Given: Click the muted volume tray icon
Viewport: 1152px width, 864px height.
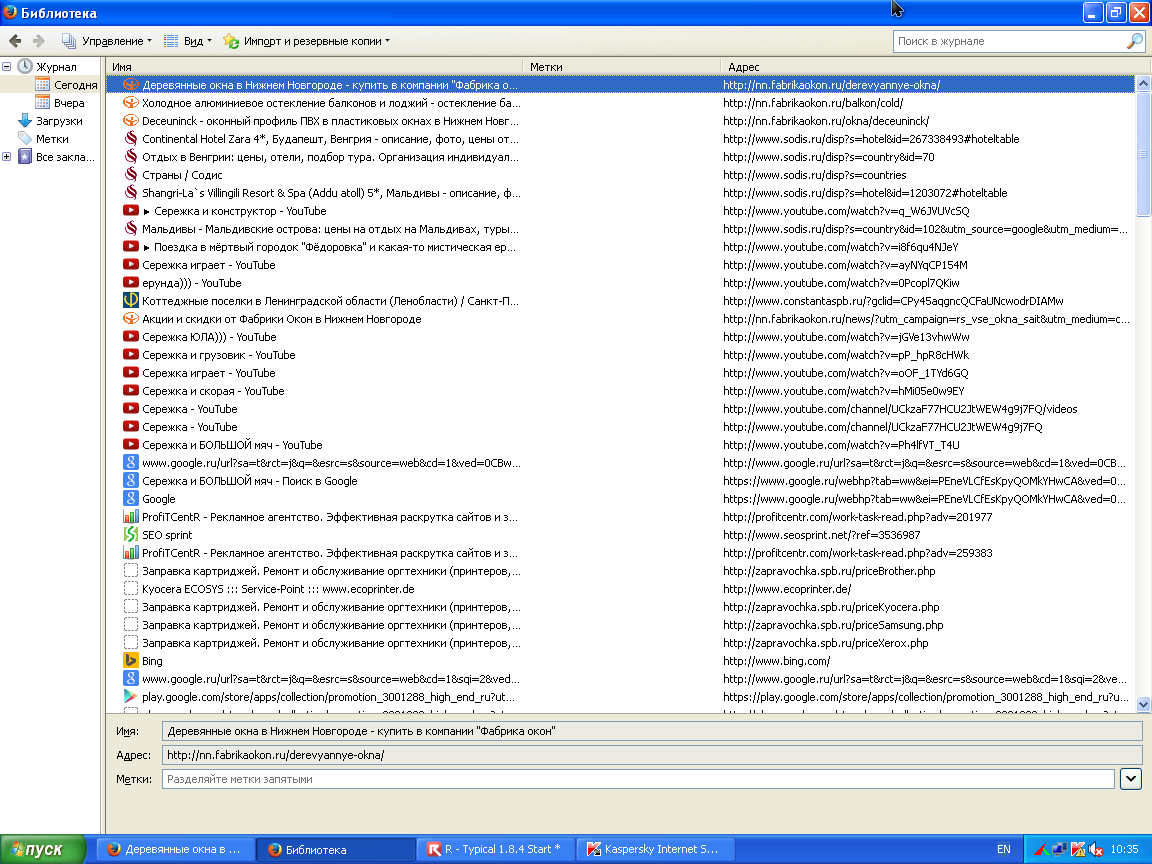Looking at the screenshot, I should pos(1095,849).
